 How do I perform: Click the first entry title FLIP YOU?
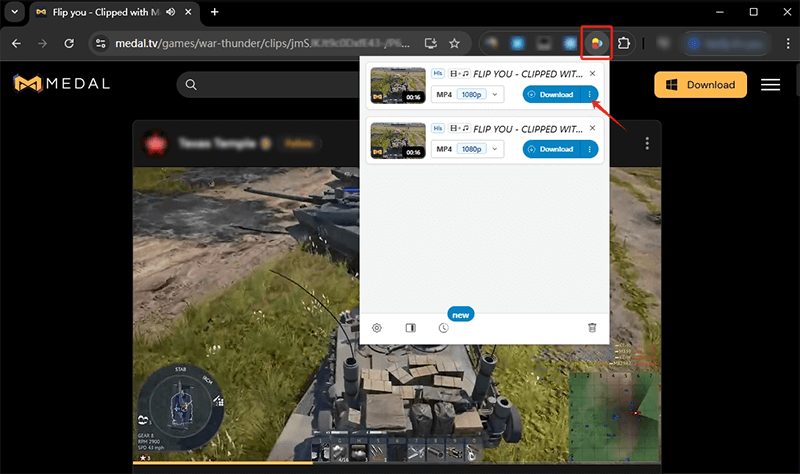tap(528, 74)
